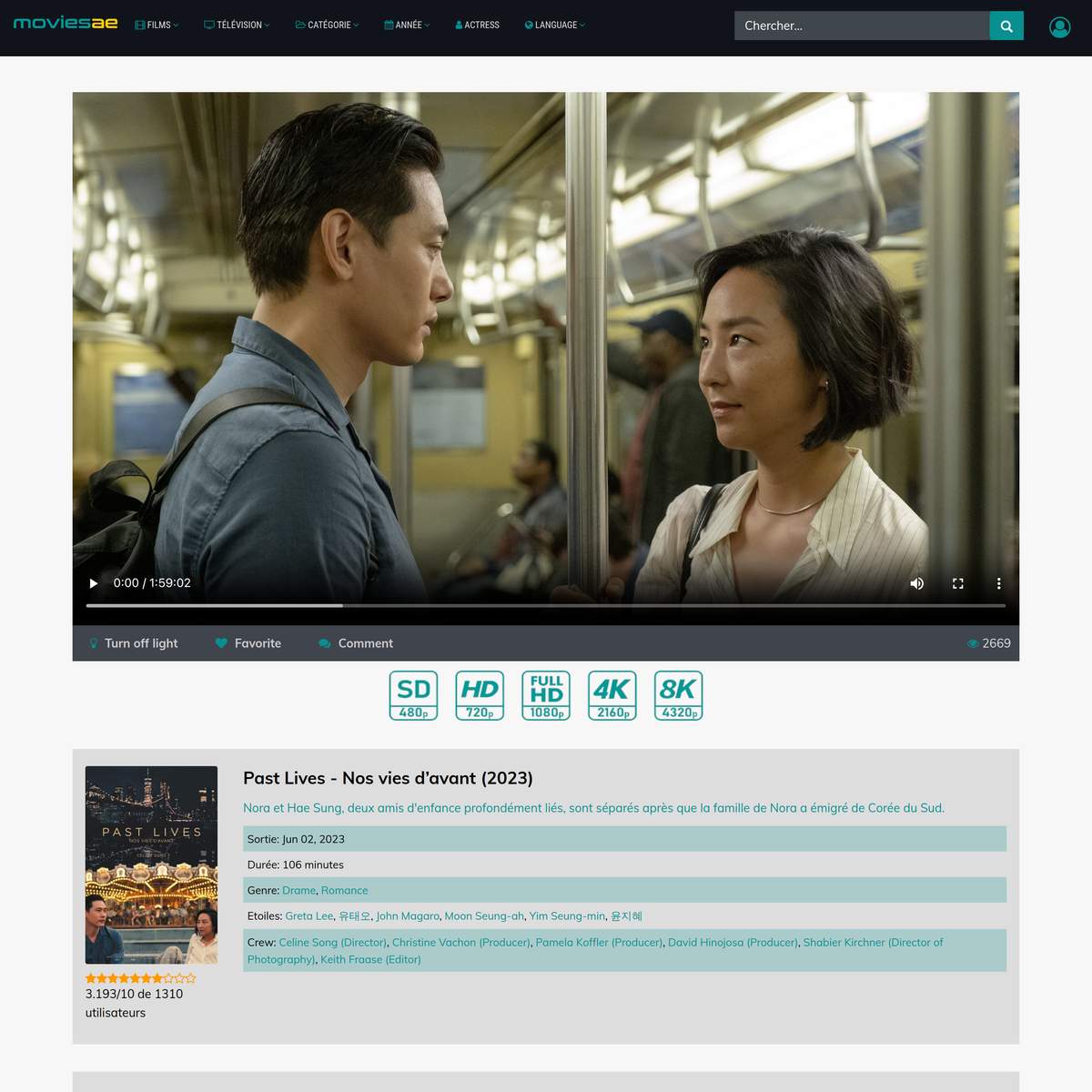Click the 2669 view count
The height and width of the screenshot is (1092, 1092).
pos(988,643)
